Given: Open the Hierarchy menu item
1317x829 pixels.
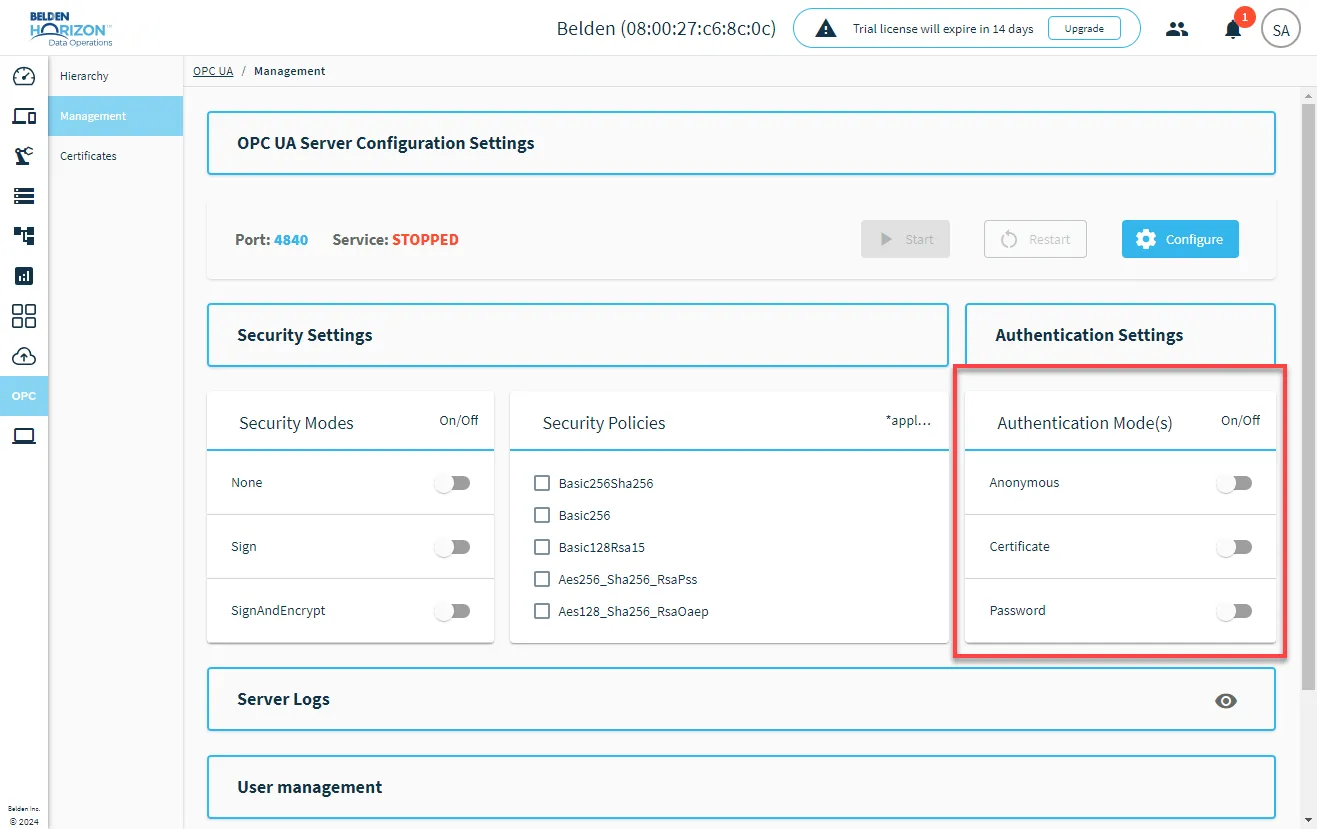Looking at the screenshot, I should (116, 76).
